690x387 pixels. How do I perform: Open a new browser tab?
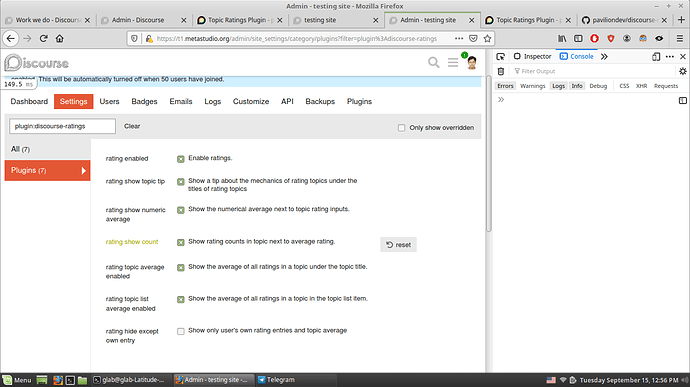(x=681, y=20)
